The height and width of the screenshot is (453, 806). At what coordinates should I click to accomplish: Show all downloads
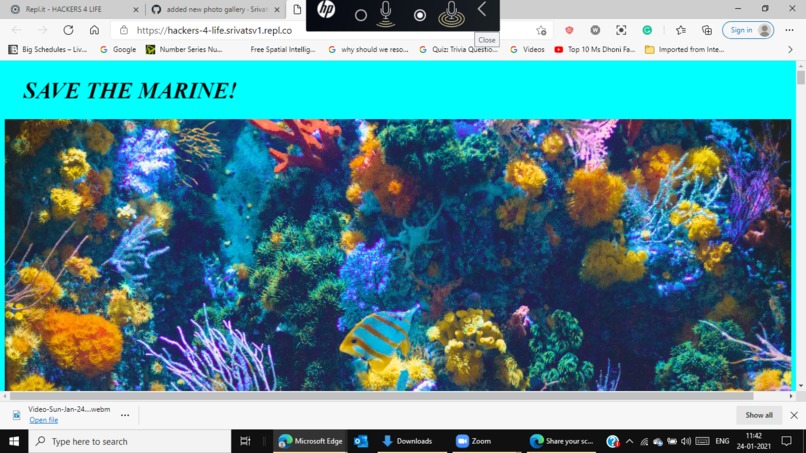tap(759, 415)
